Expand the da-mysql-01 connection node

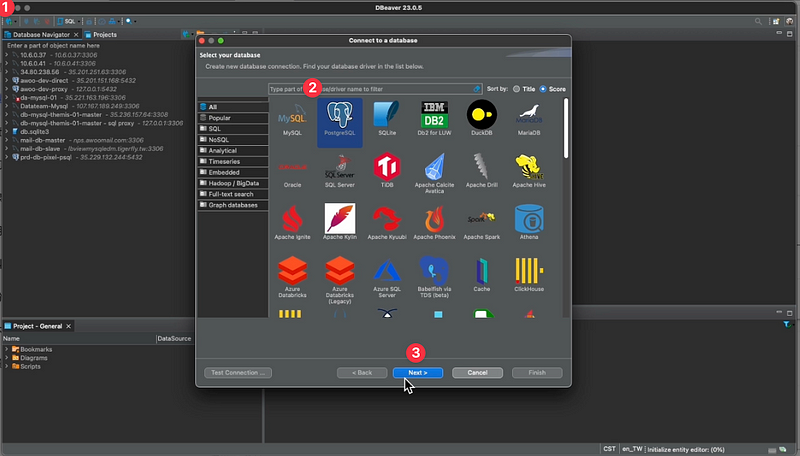[7, 97]
